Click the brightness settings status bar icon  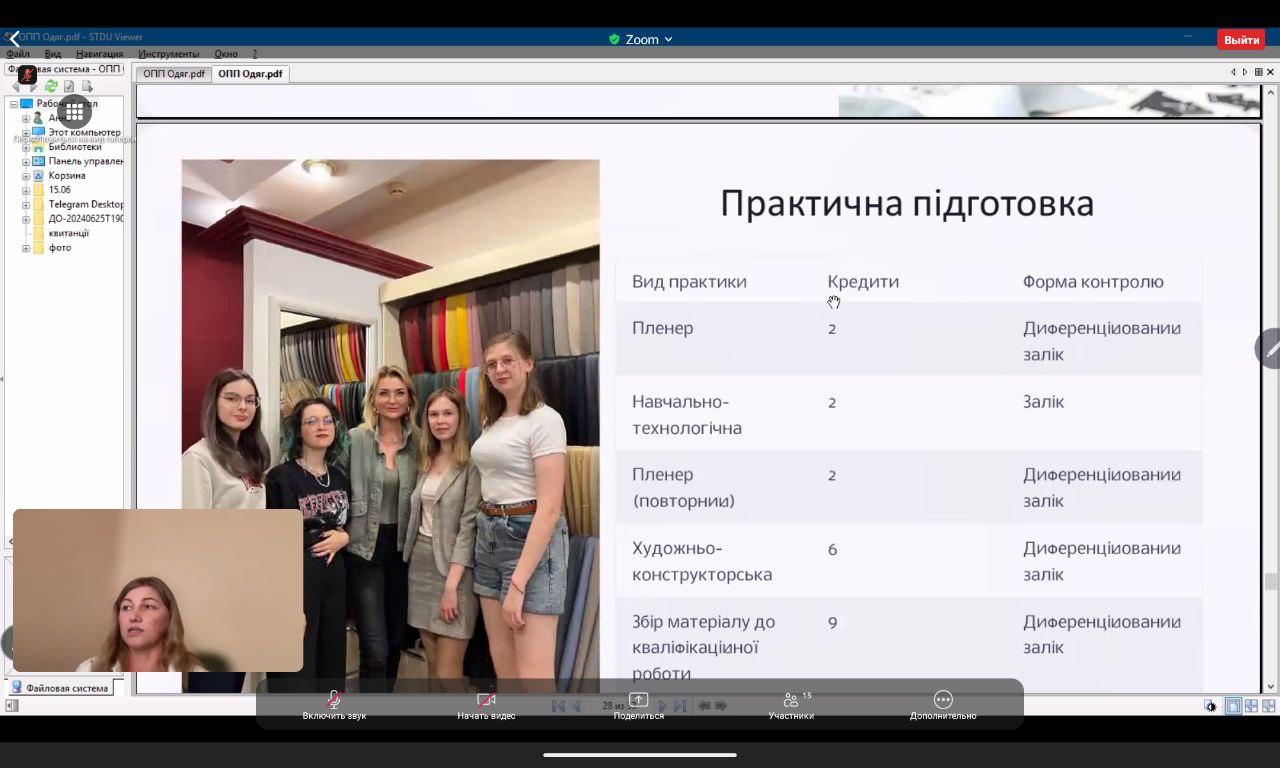point(1211,706)
